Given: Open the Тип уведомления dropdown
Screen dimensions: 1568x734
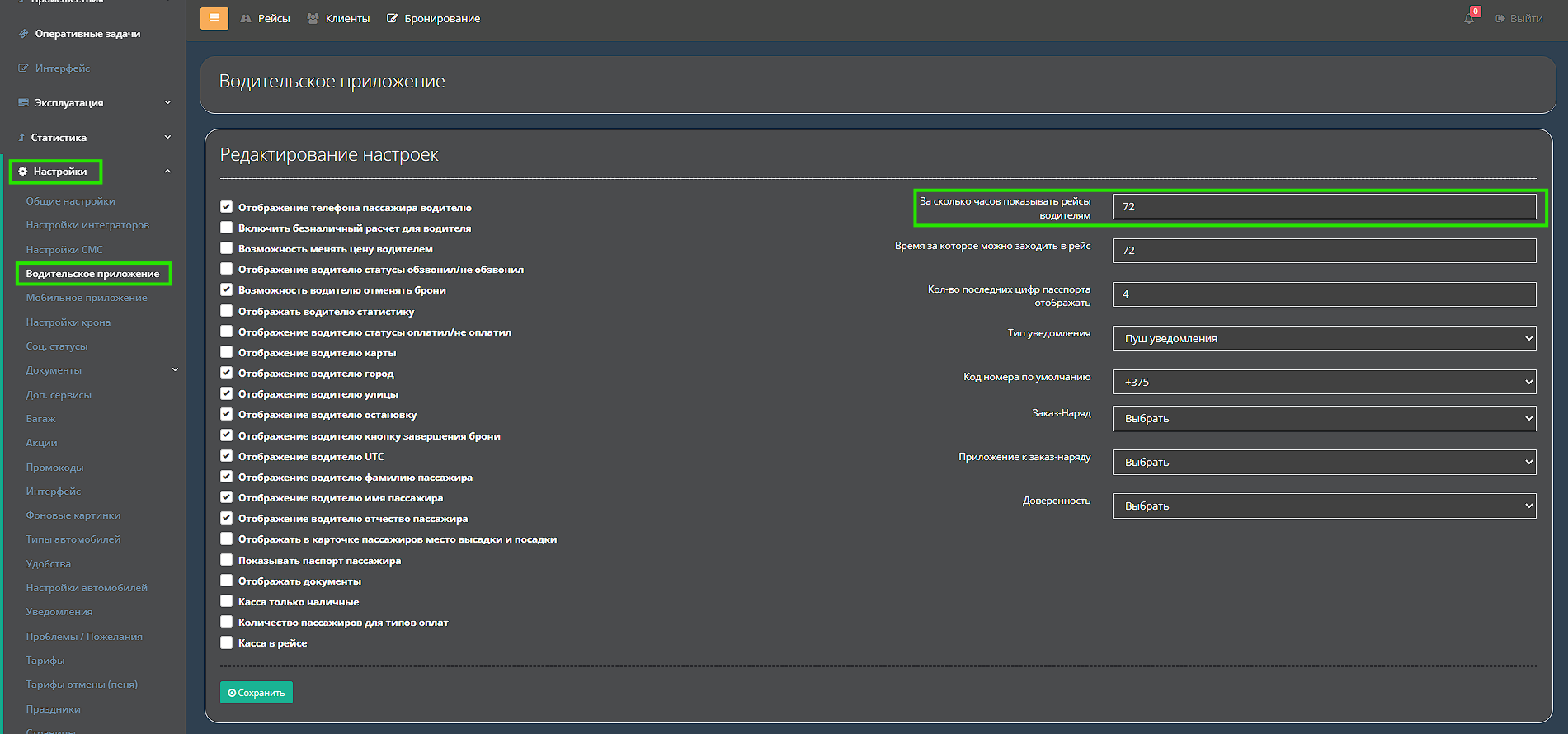Looking at the screenshot, I should point(1324,338).
